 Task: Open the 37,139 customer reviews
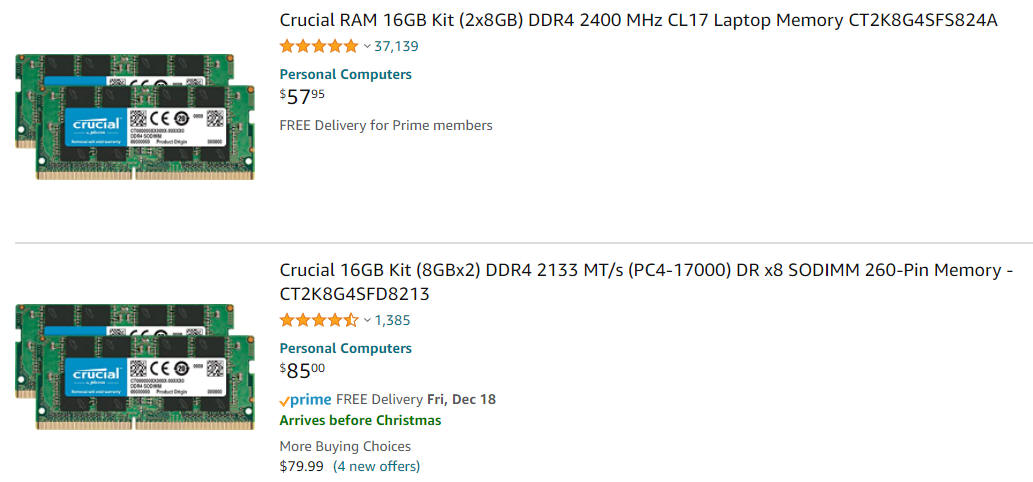[x=396, y=46]
